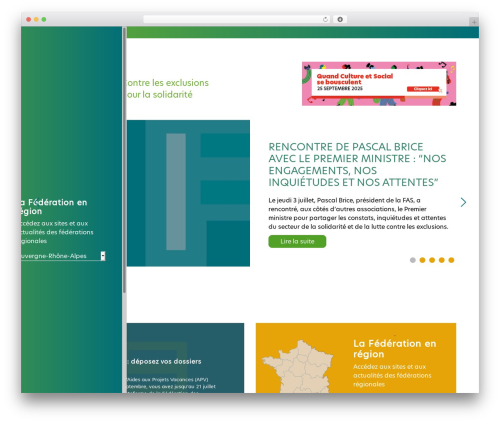500x423 pixels.
Task: Click 'La Fédération en région' heading in green sidebar
Action: 54,207
